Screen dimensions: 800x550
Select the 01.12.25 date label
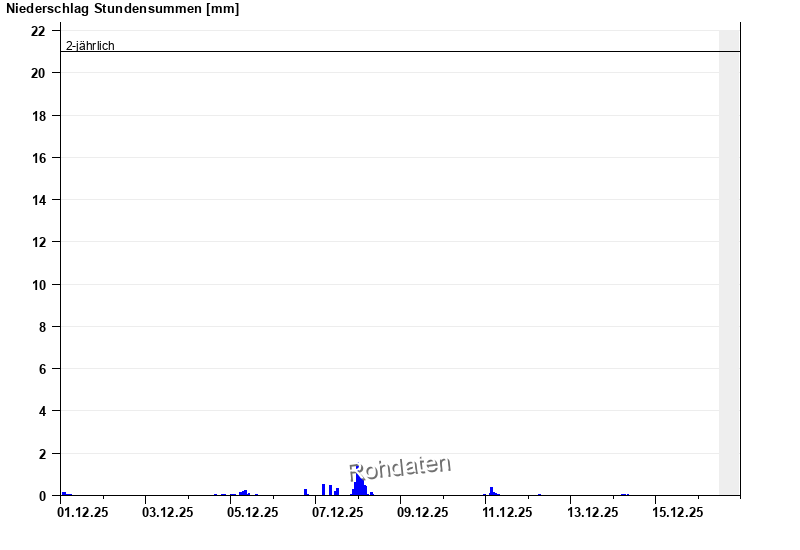click(x=83, y=513)
